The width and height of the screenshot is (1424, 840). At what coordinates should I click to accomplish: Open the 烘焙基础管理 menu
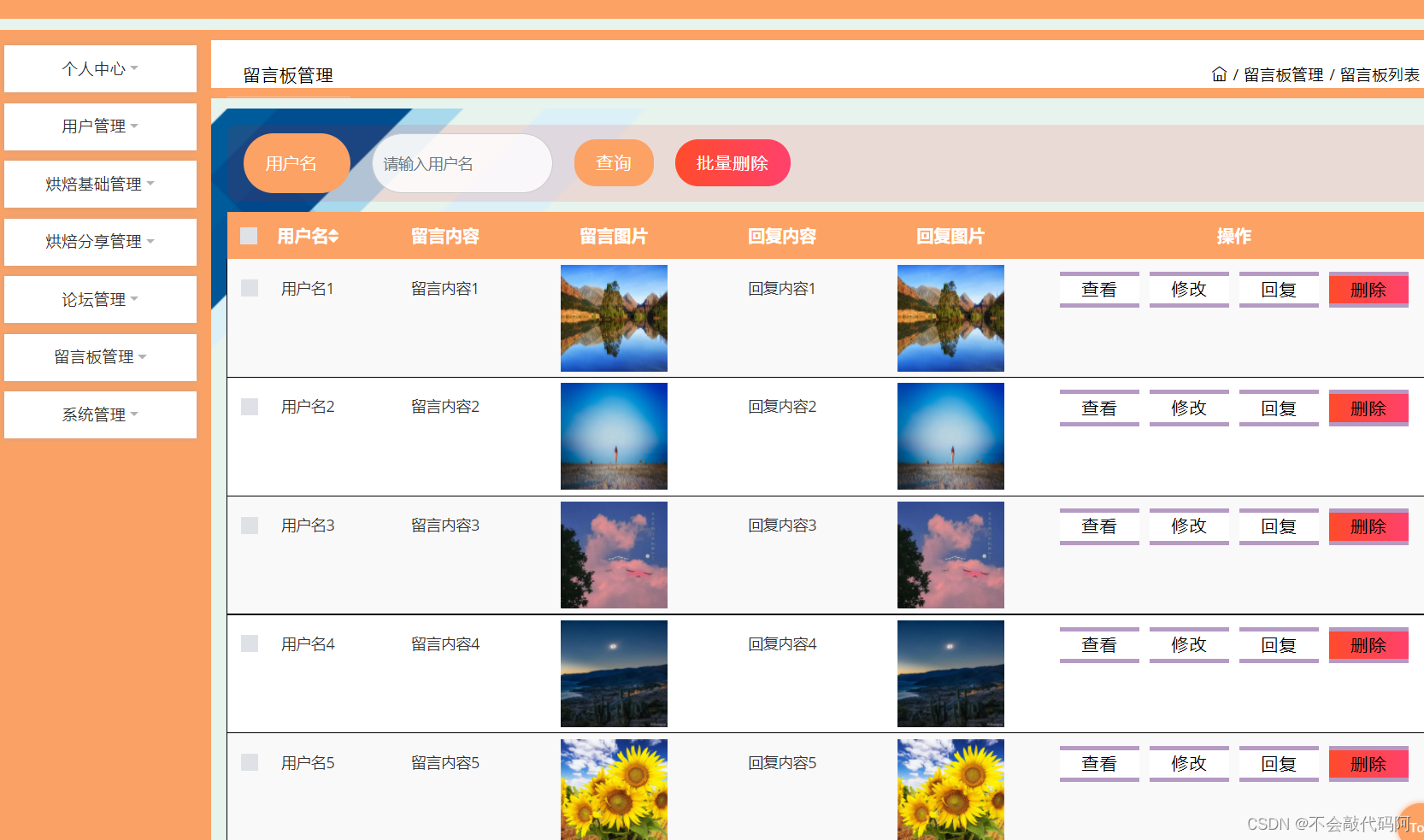(100, 184)
